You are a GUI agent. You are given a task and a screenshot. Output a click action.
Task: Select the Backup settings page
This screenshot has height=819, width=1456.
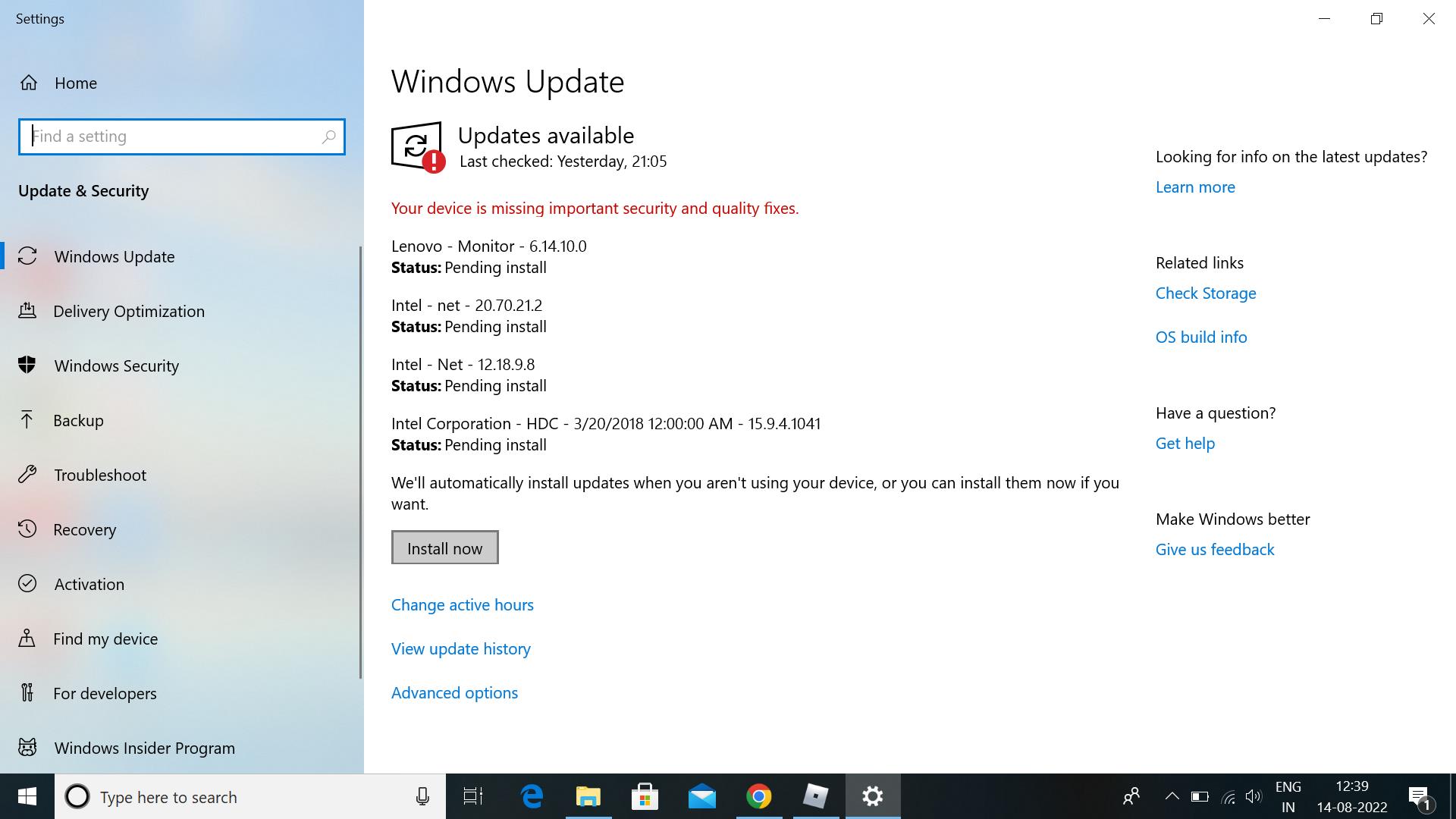[x=182, y=420]
